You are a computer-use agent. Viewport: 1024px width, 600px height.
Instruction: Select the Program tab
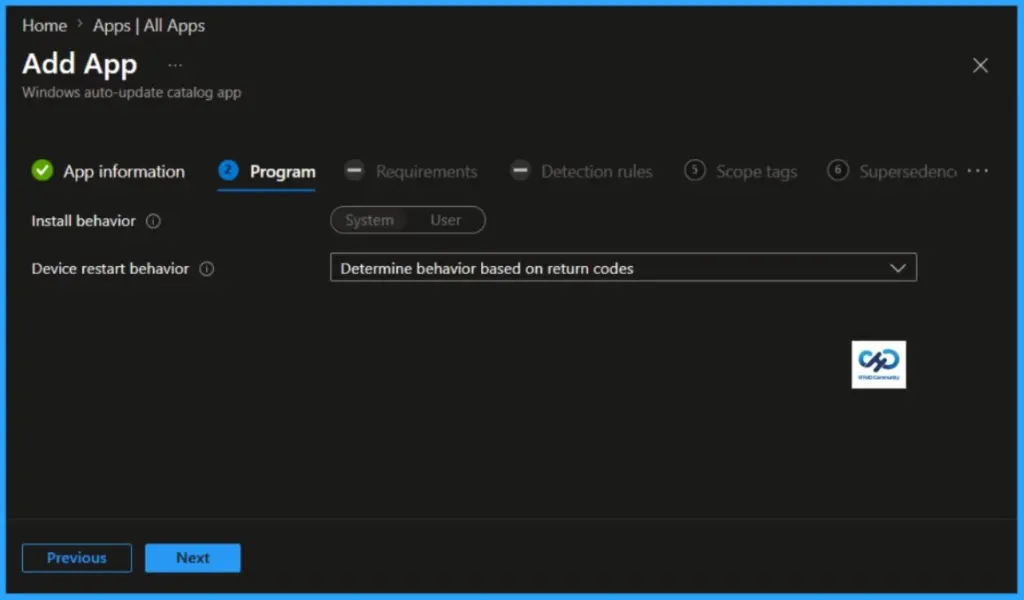[x=266, y=171]
